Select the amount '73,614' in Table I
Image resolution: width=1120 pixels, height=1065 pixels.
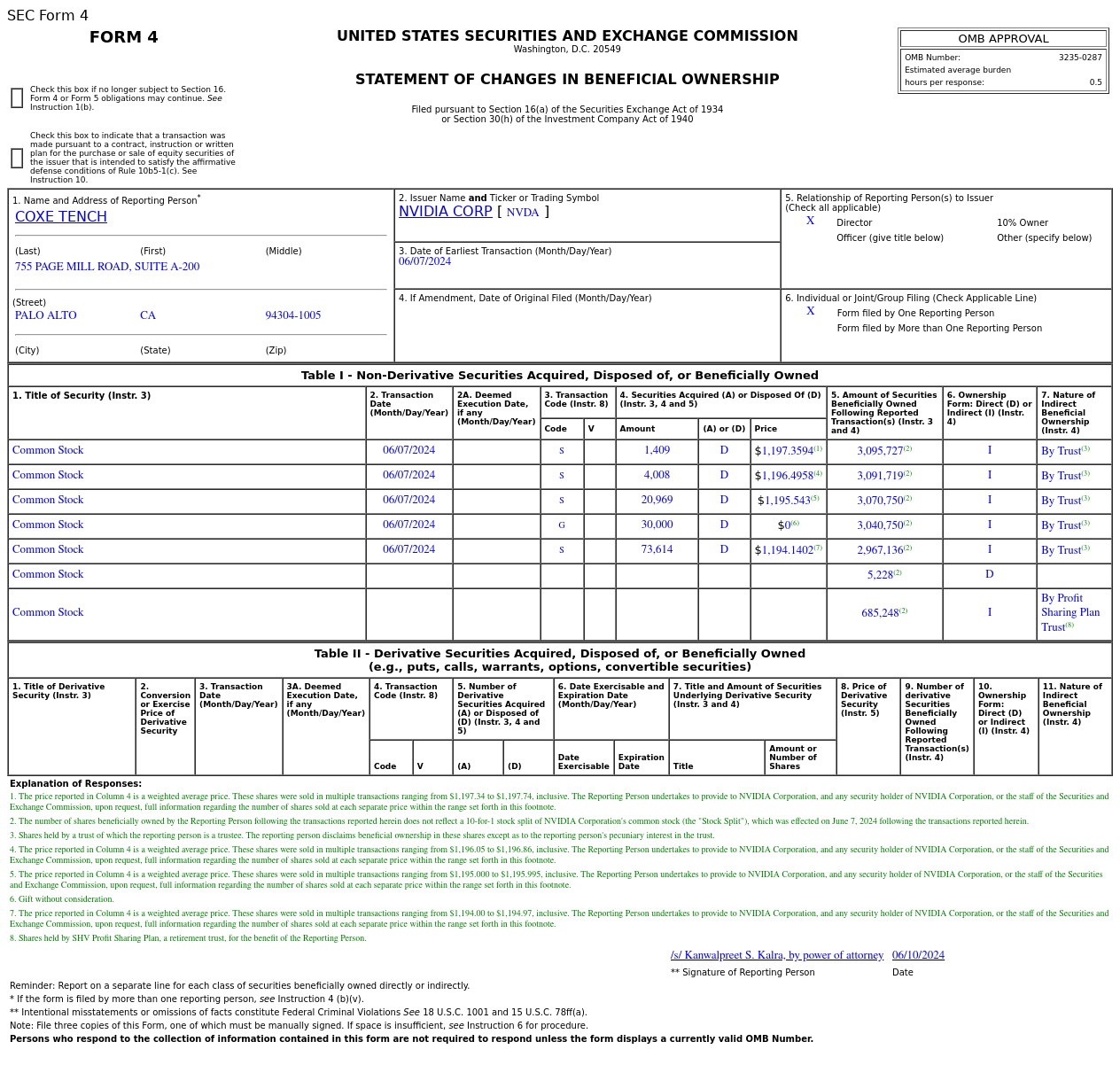657,549
